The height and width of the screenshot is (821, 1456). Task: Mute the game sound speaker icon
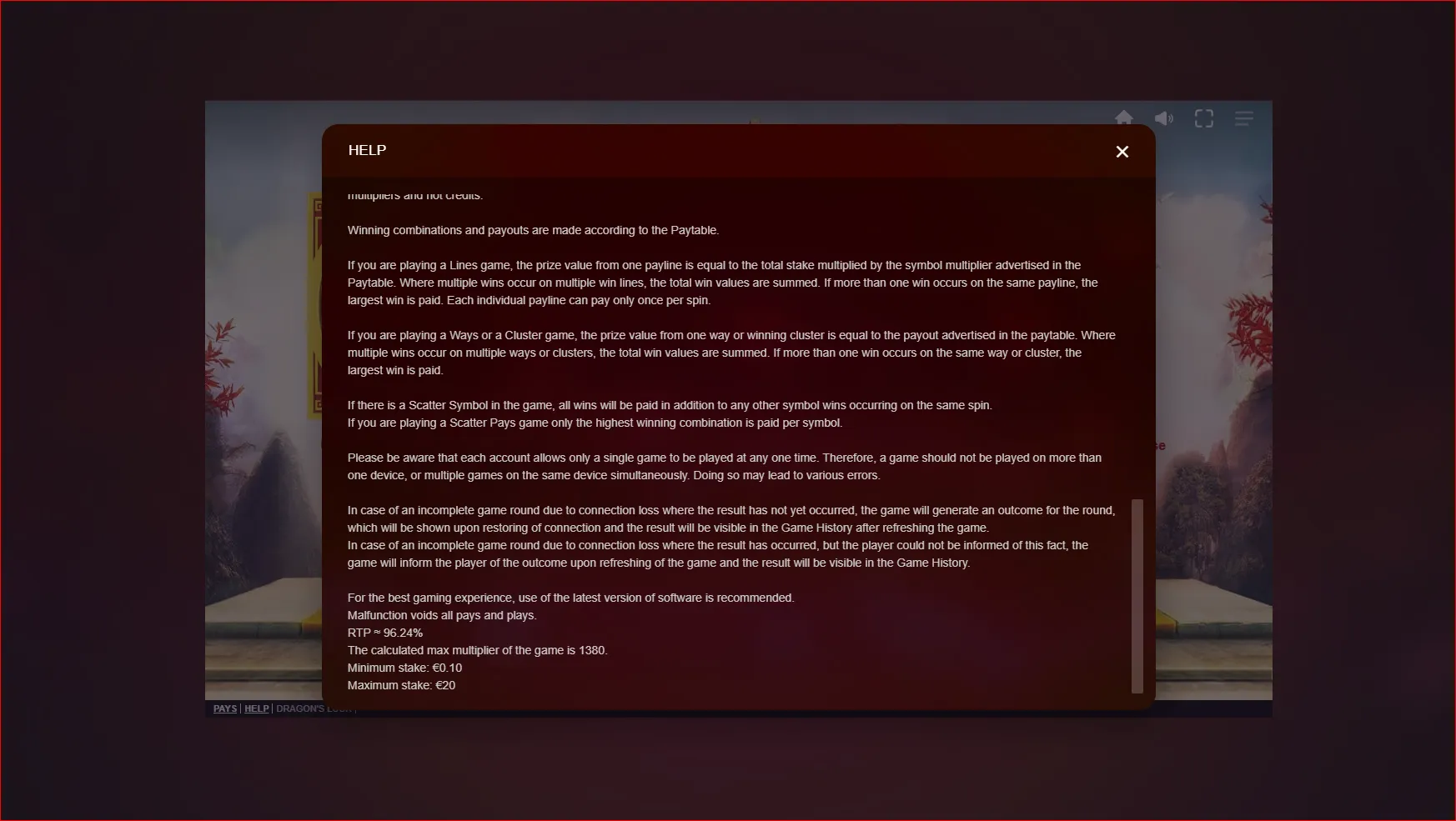point(1164,118)
